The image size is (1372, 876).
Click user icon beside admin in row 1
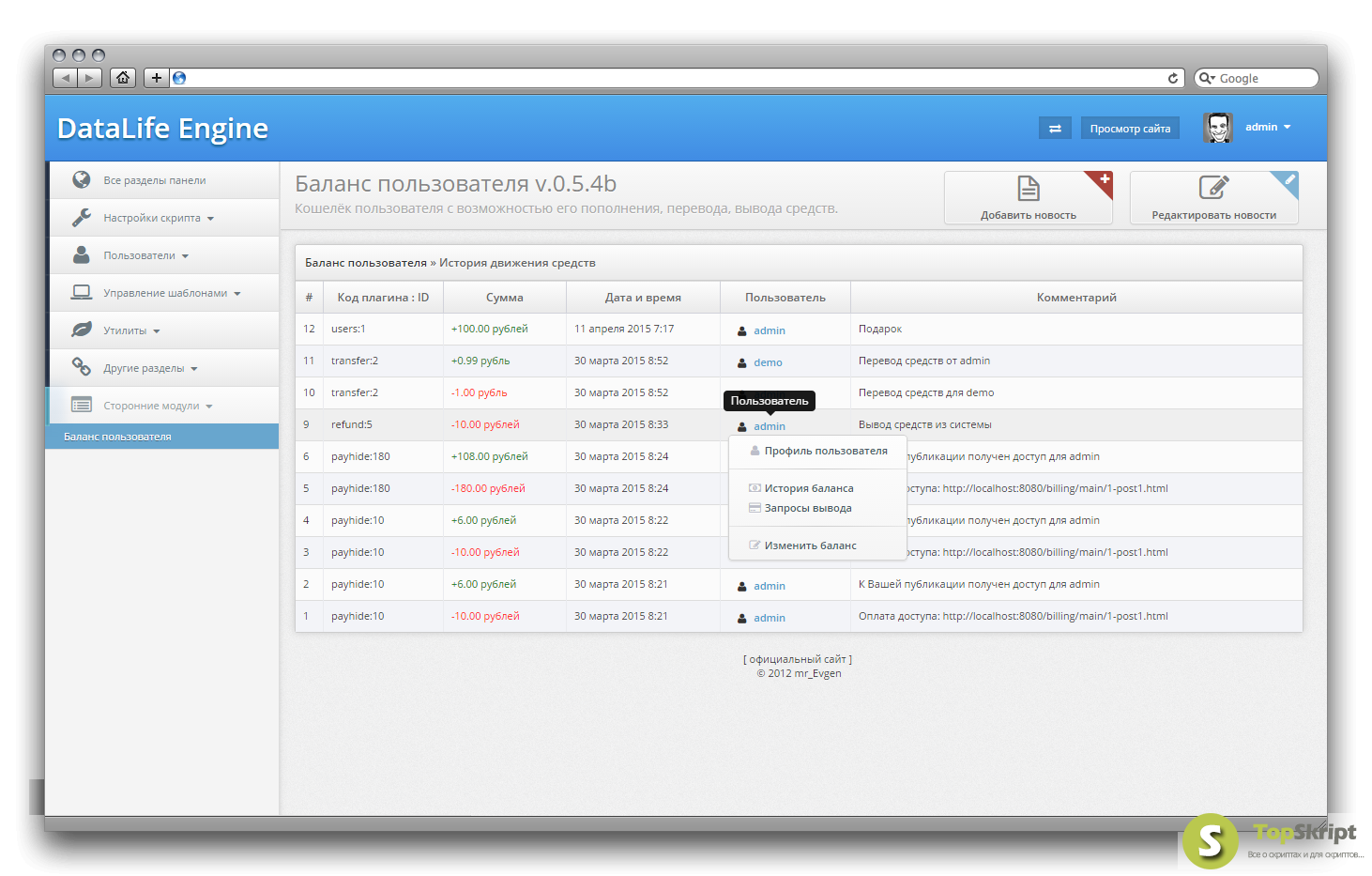(742, 618)
